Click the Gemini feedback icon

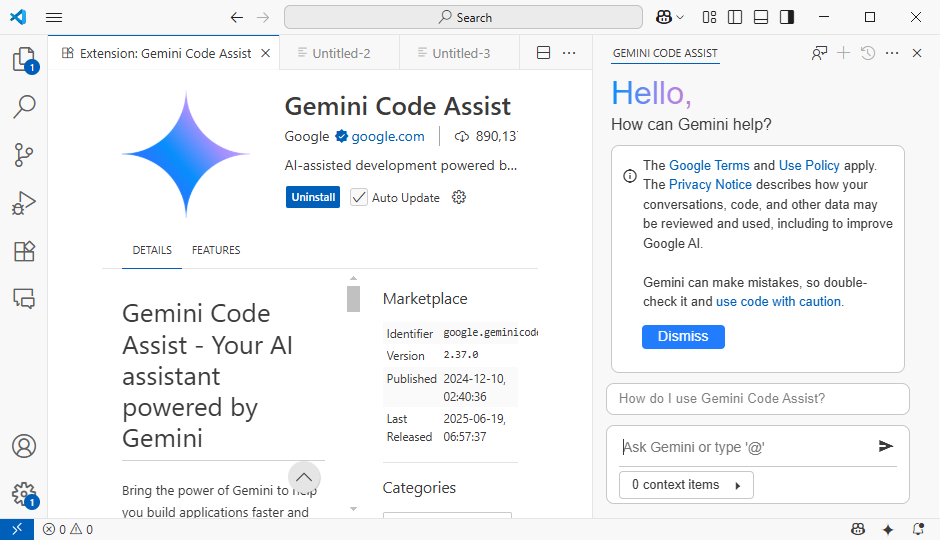[819, 53]
